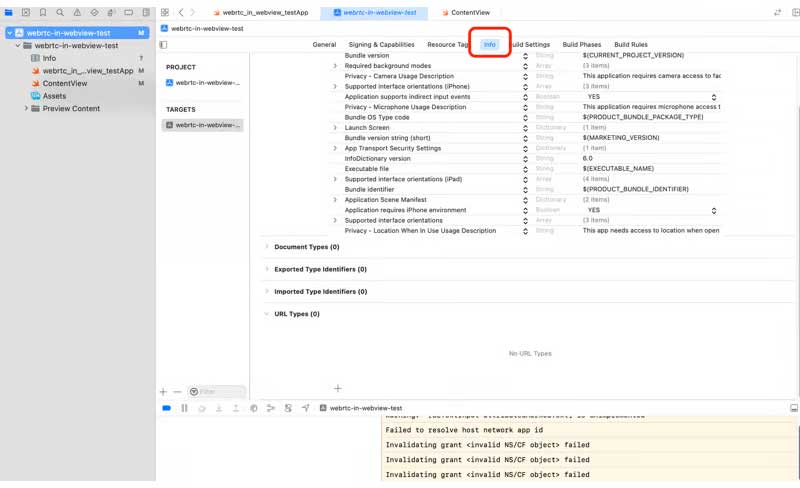Select the target under TARGETS heading
This screenshot has height=488, width=800.
203,125
